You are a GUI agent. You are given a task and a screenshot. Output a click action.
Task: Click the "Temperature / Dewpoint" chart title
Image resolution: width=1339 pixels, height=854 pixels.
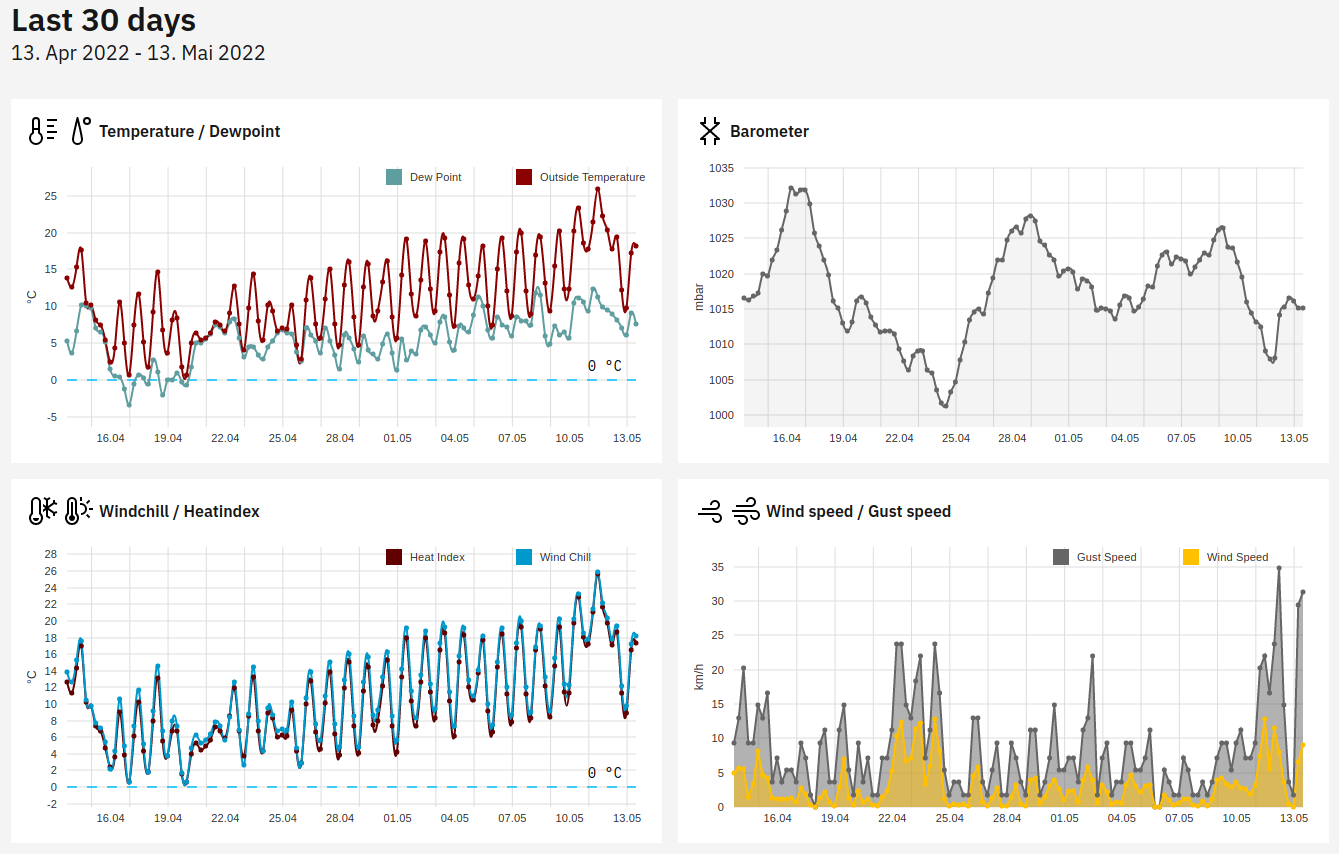point(189,131)
